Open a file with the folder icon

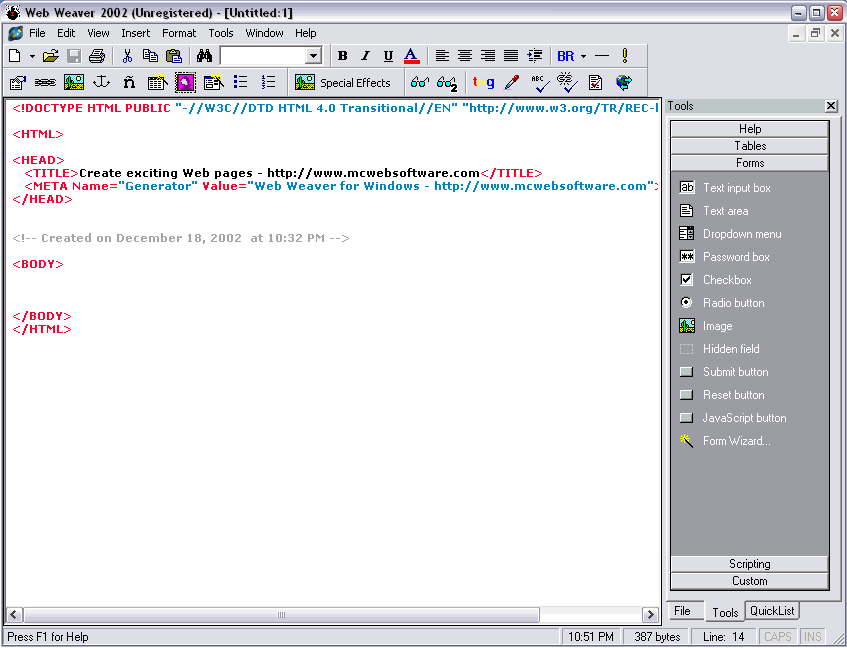51,56
